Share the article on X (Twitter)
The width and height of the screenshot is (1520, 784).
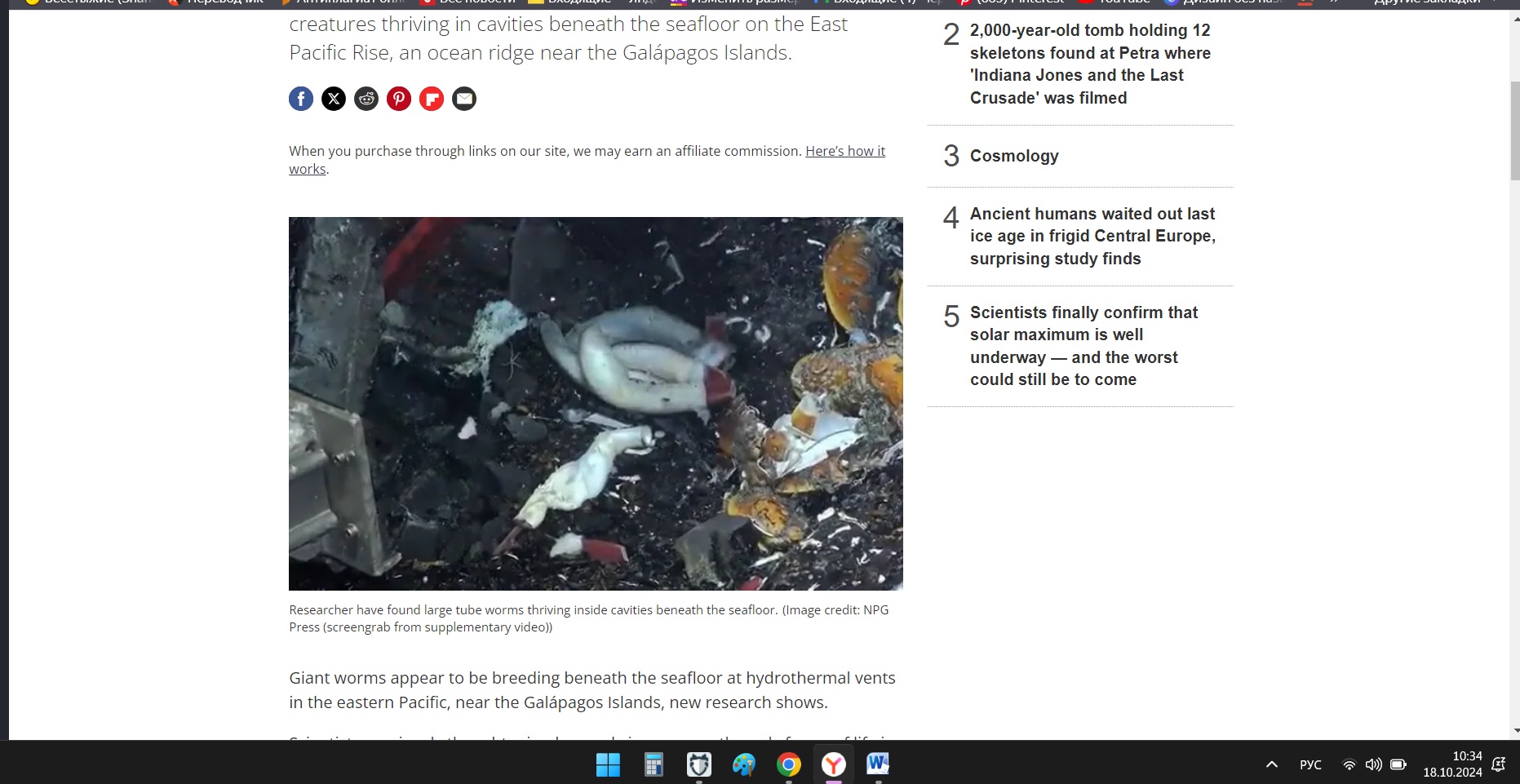click(334, 99)
